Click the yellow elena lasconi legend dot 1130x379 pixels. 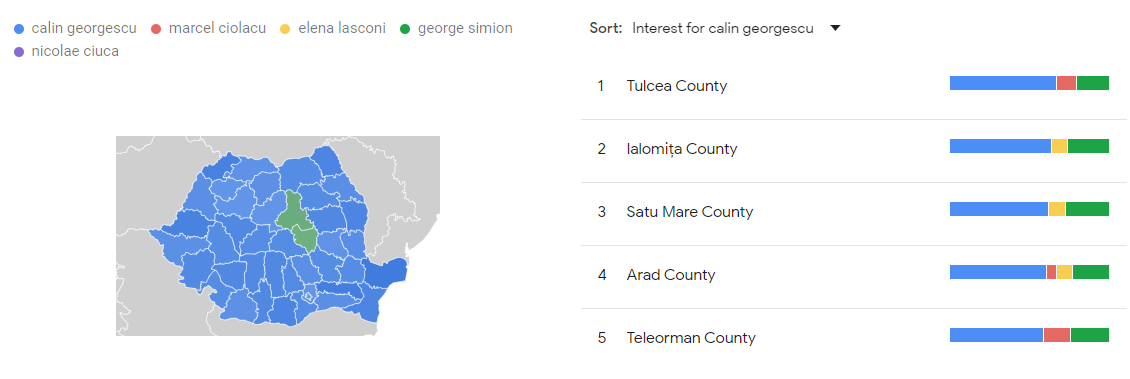tap(285, 29)
